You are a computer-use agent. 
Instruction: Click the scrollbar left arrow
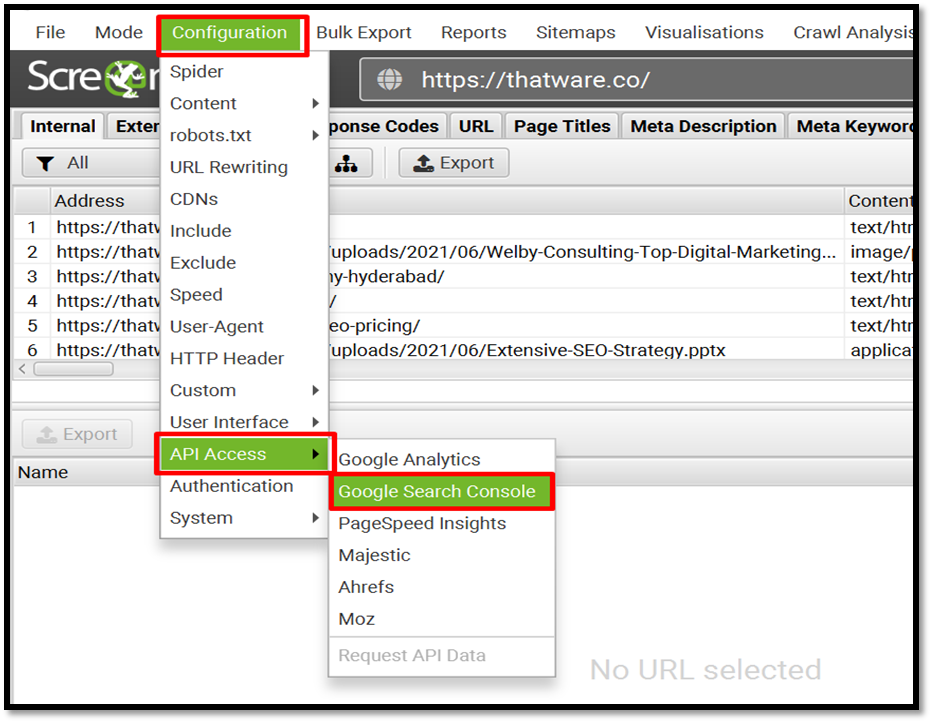coord(22,369)
